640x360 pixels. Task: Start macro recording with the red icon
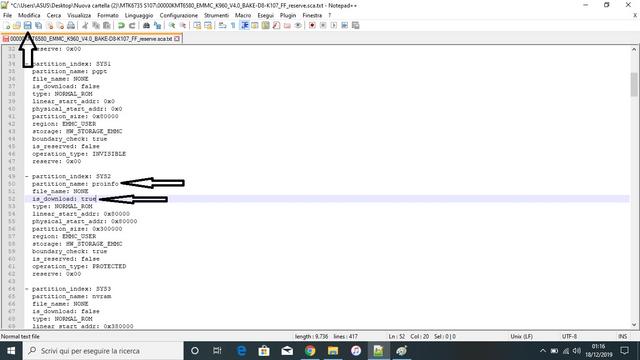[312, 25]
